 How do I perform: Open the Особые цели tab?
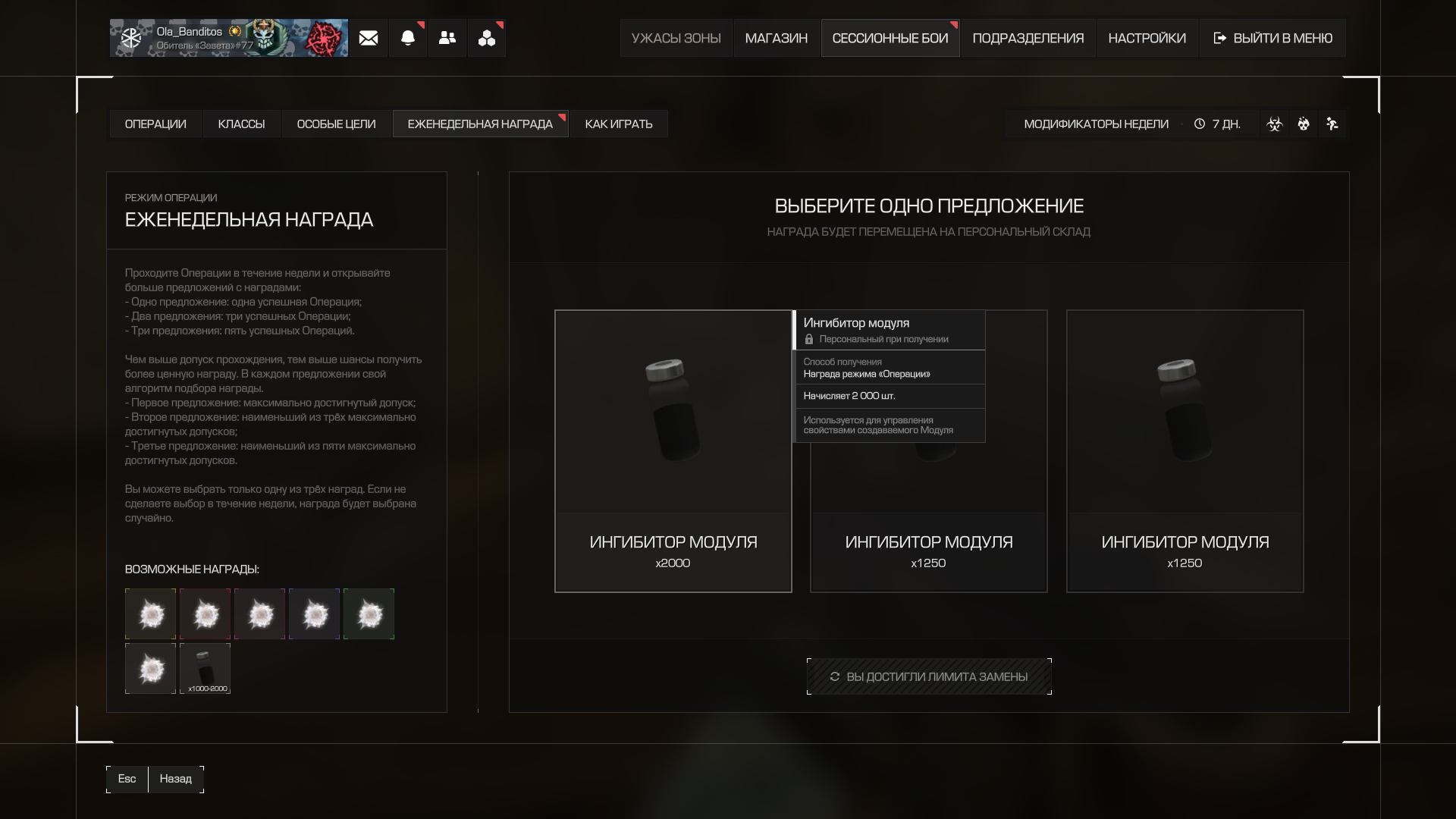click(336, 124)
